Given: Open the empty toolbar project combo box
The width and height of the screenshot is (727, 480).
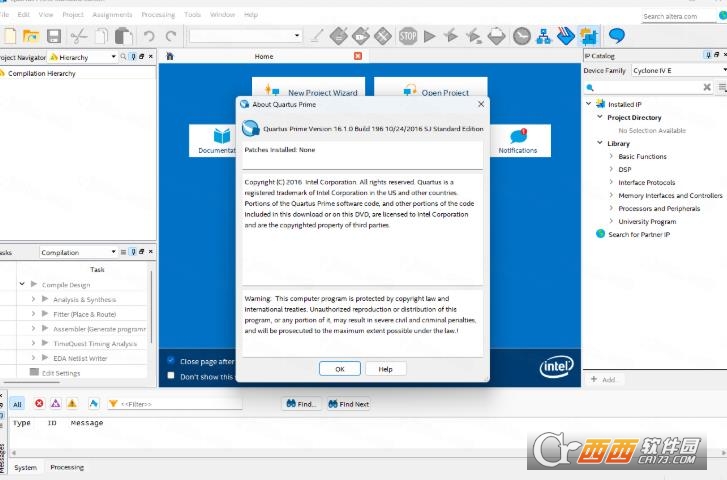Looking at the screenshot, I should (245, 36).
